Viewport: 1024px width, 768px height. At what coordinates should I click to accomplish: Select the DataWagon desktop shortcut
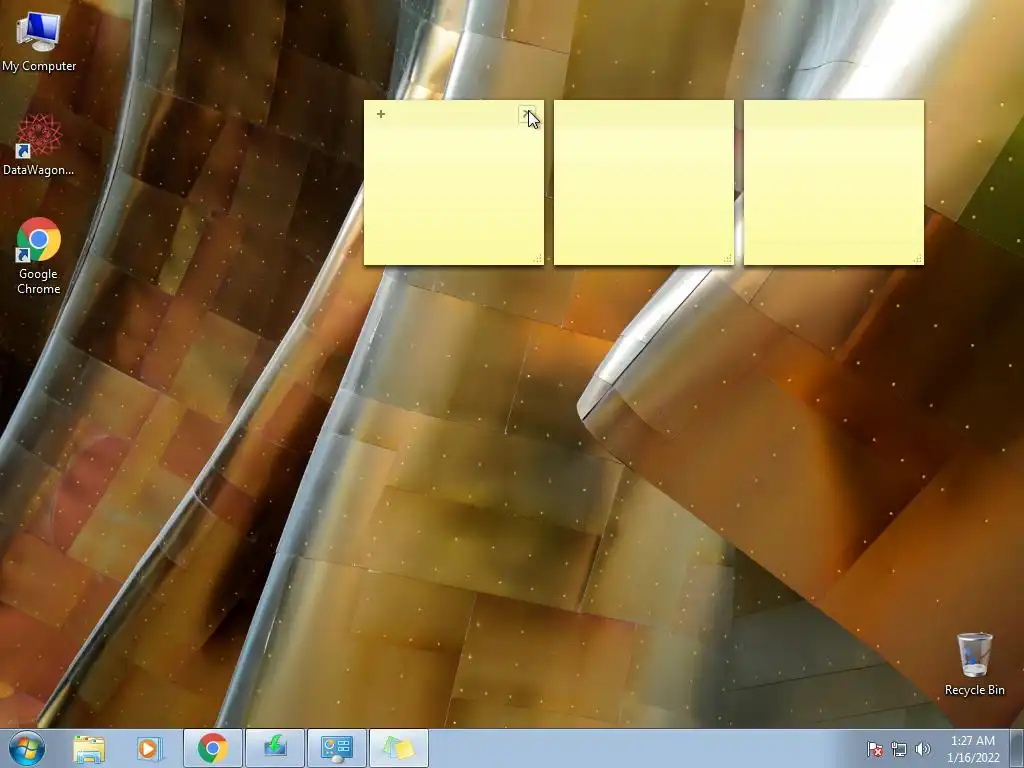tap(39, 145)
